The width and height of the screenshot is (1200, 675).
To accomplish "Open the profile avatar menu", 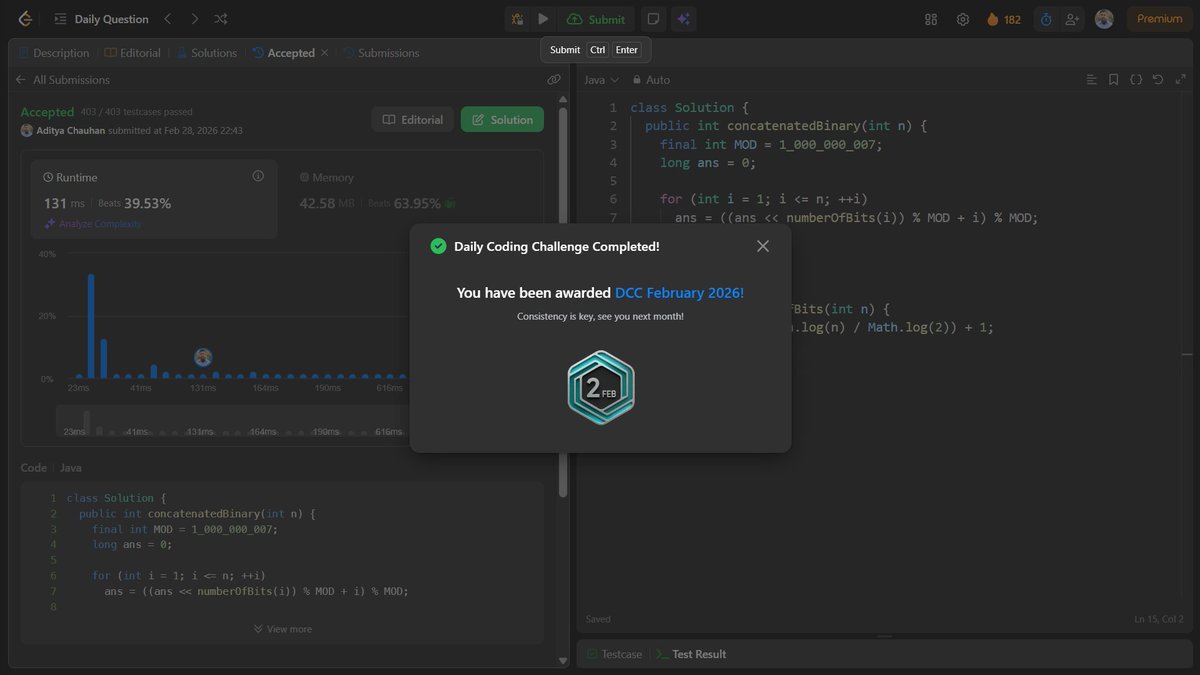I will coord(1104,19).
